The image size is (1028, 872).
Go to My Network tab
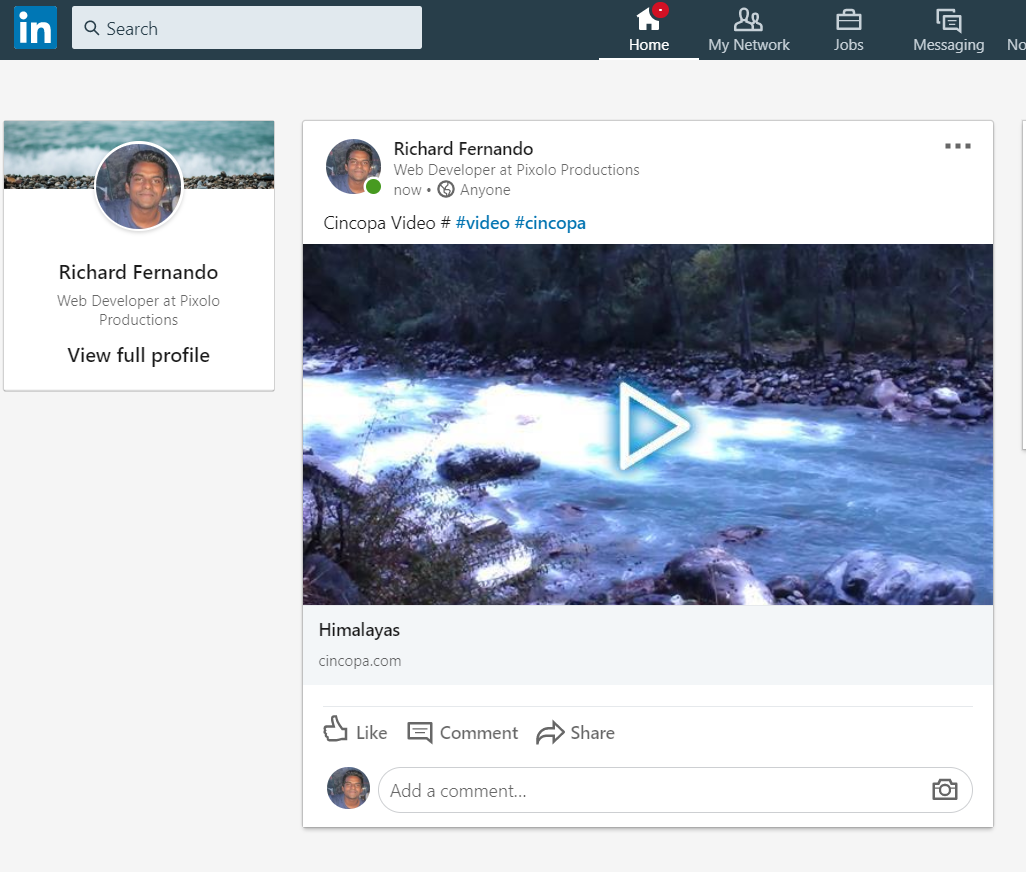tap(748, 30)
